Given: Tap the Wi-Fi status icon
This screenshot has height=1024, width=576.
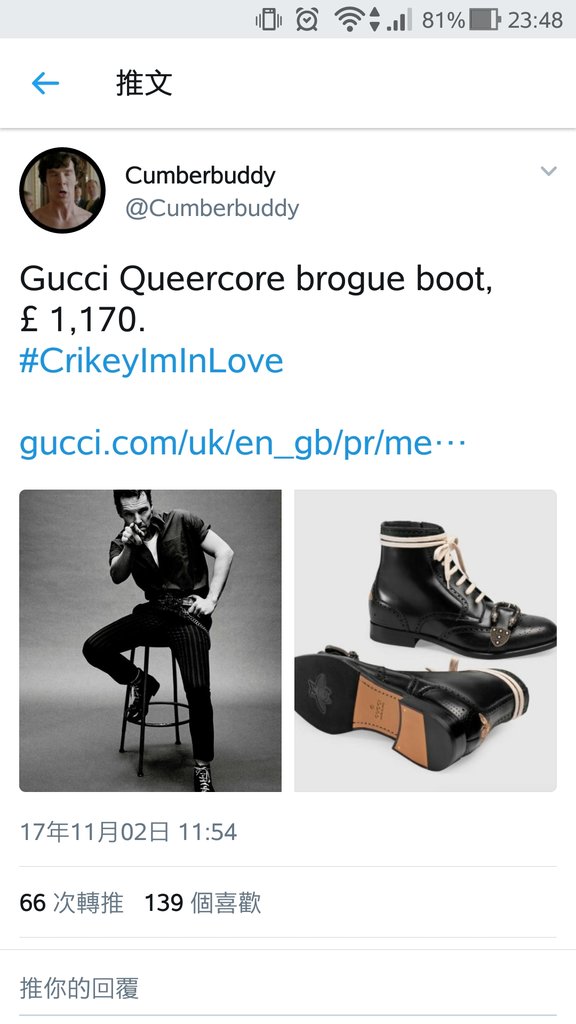Looking at the screenshot, I should (349, 20).
